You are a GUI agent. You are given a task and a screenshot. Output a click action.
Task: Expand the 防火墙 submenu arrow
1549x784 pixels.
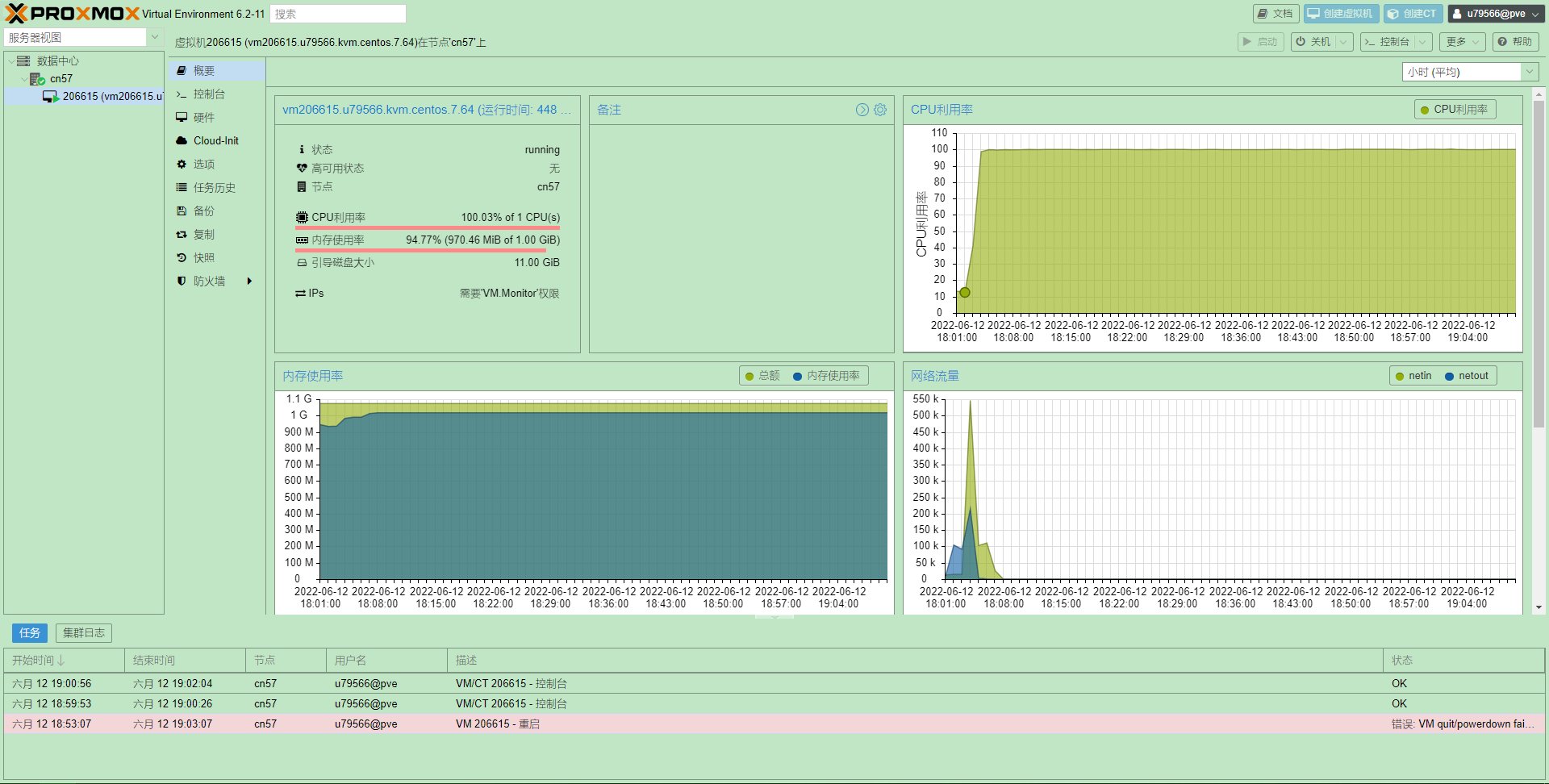(x=250, y=281)
